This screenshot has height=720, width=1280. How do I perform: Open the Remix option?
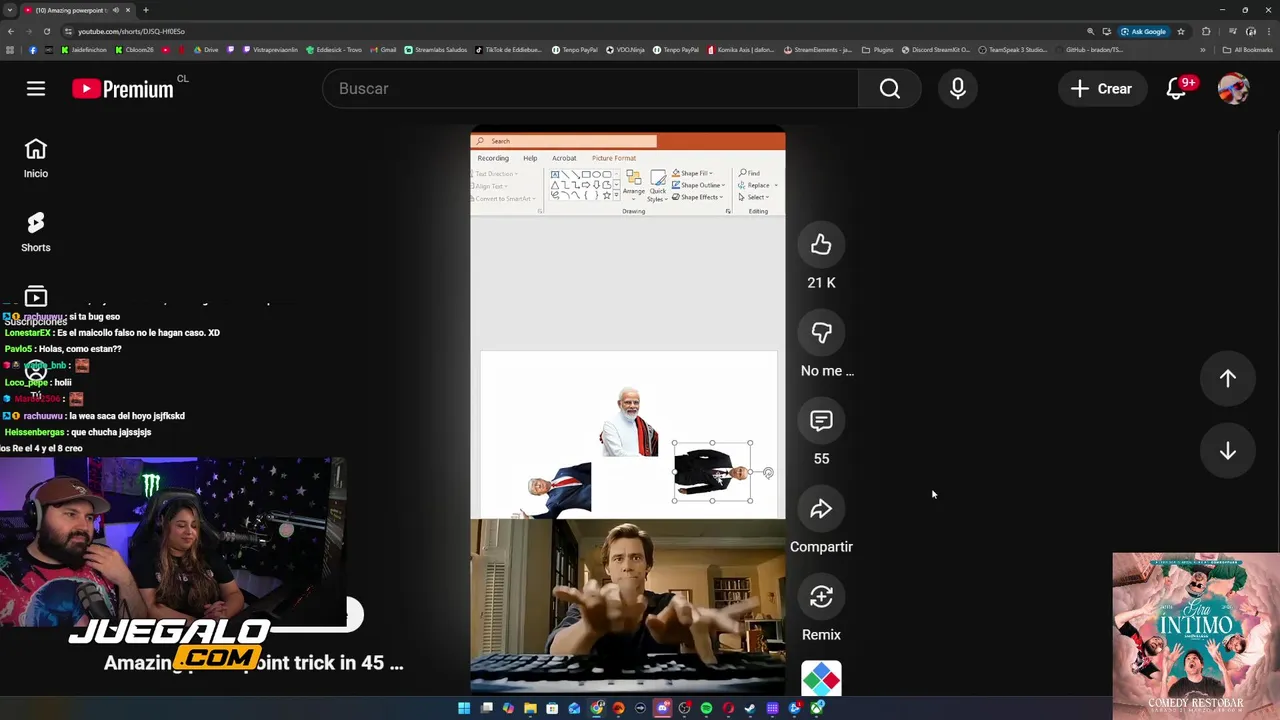tap(821, 597)
